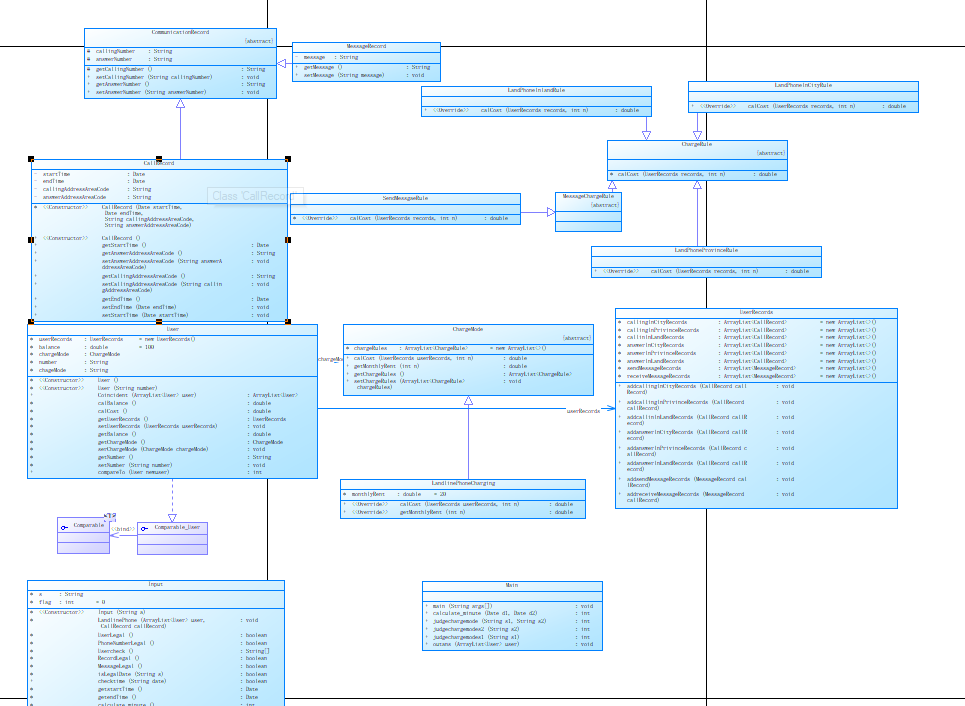Click the SendMessageRule class title
This screenshot has height=706, width=965.
(405, 198)
